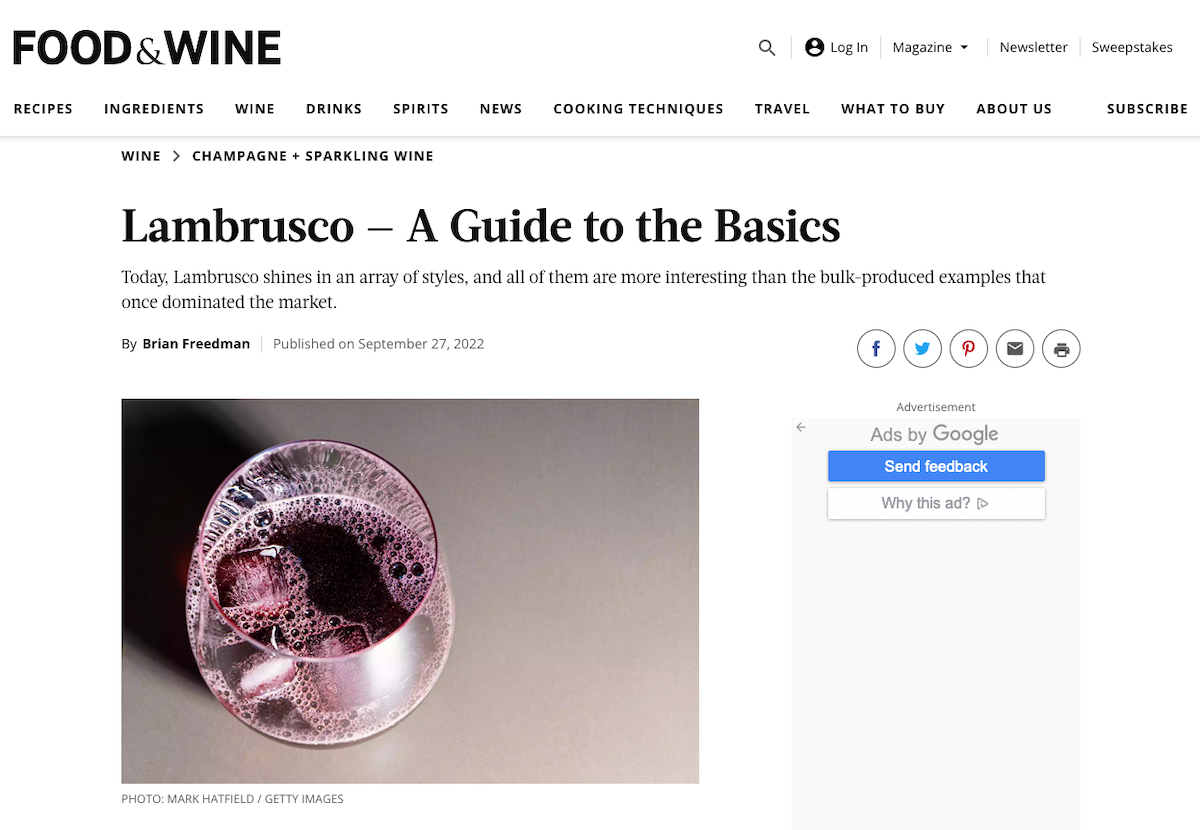
Task: Open the Cooking Techniques menu
Action: point(638,108)
